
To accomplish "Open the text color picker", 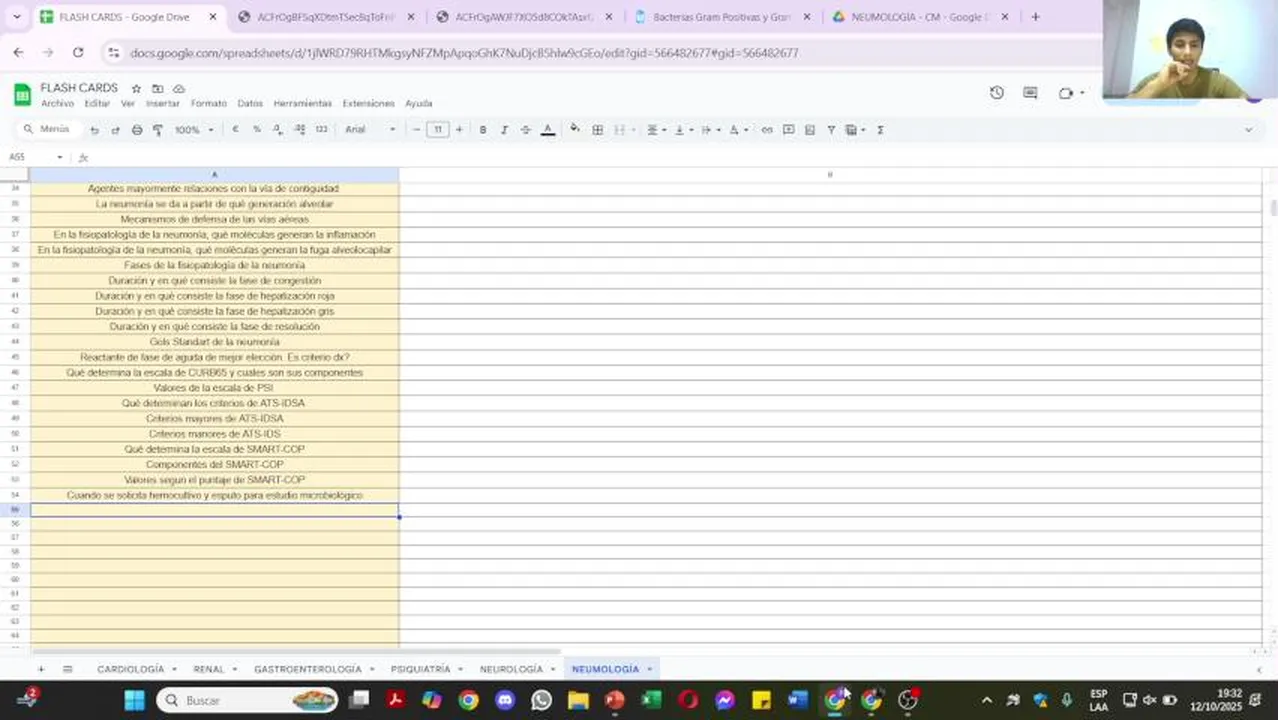I will (x=548, y=130).
